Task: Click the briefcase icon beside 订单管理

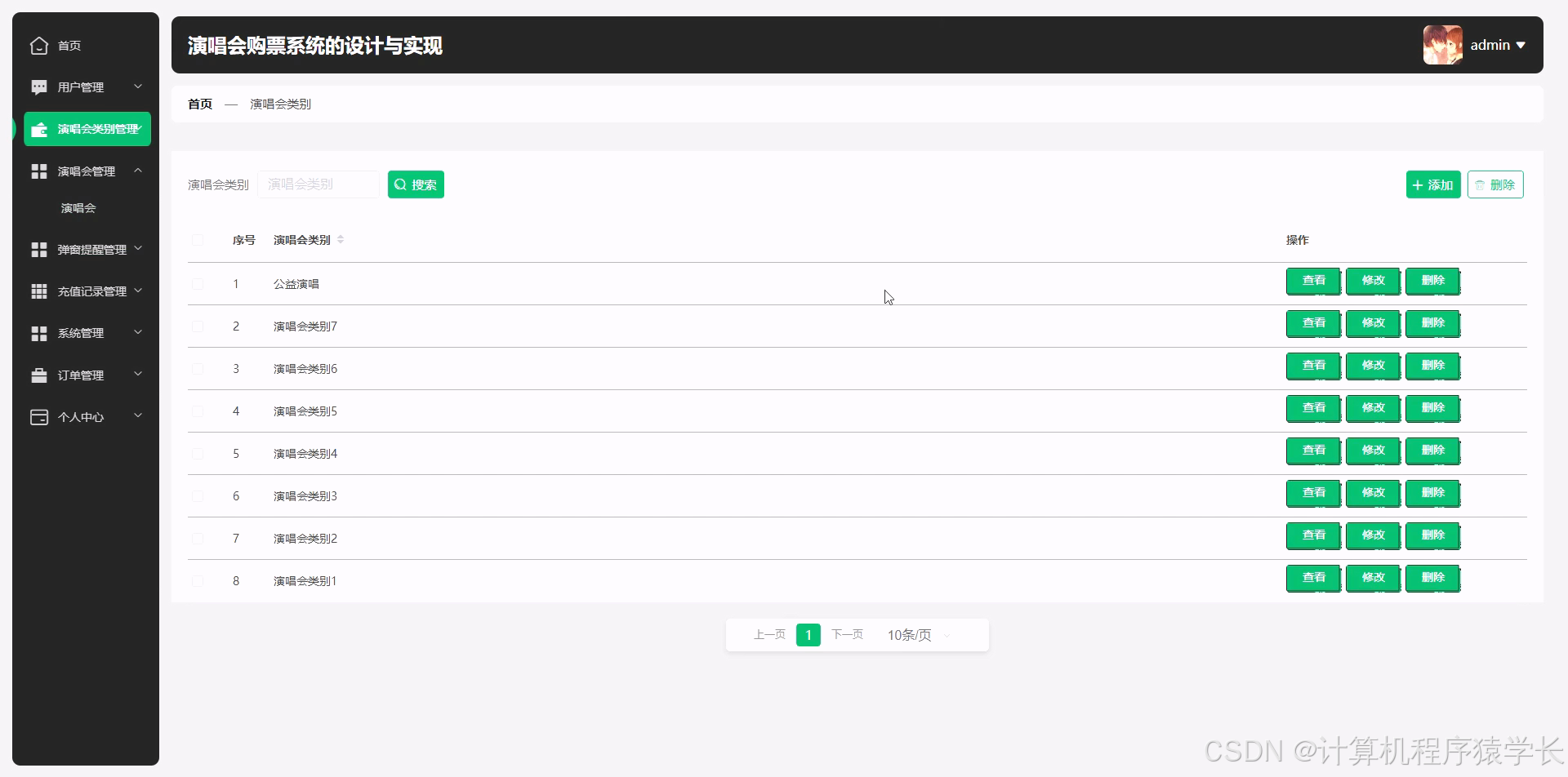Action: click(39, 375)
